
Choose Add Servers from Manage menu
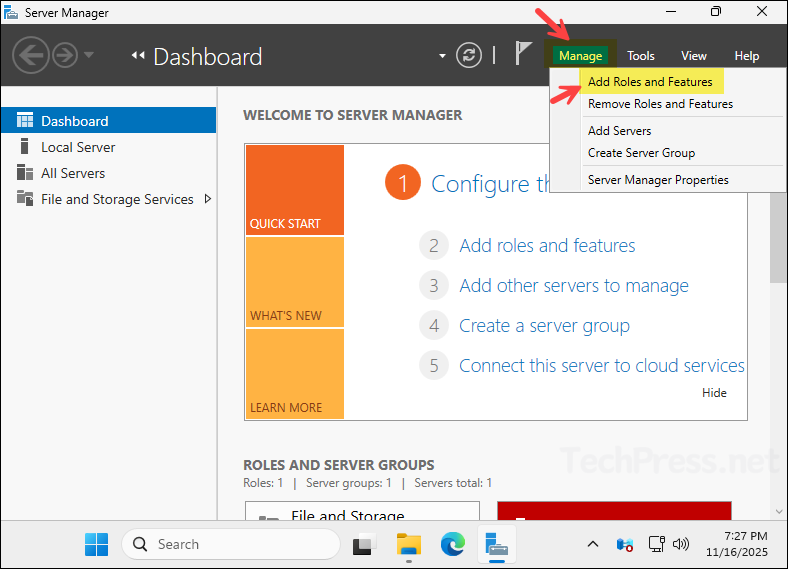620,131
